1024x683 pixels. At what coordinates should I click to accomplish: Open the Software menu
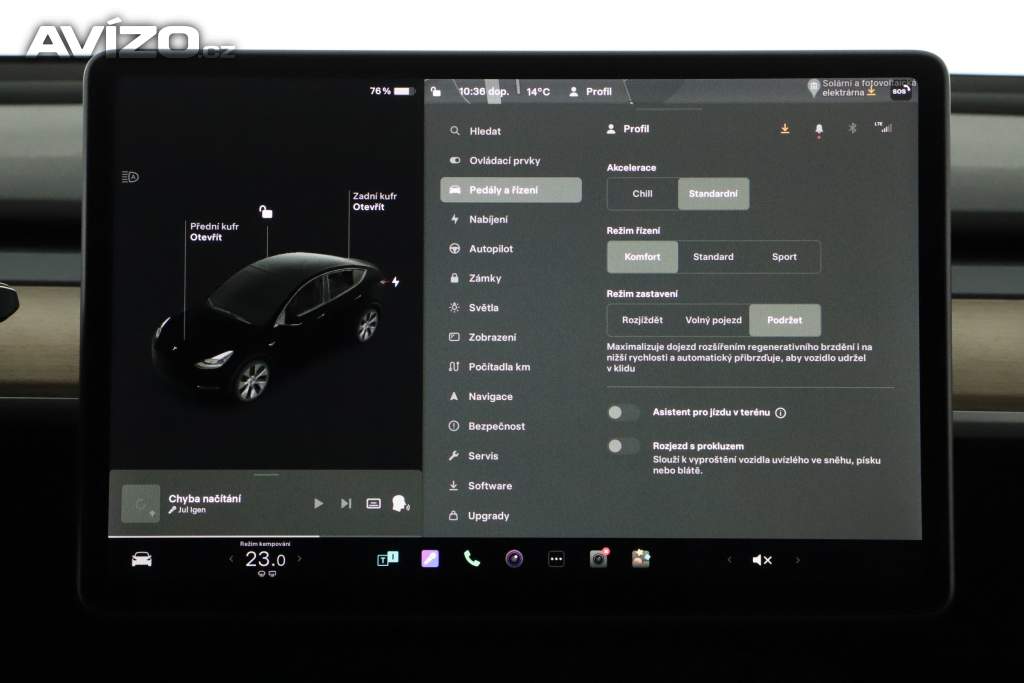480,486
